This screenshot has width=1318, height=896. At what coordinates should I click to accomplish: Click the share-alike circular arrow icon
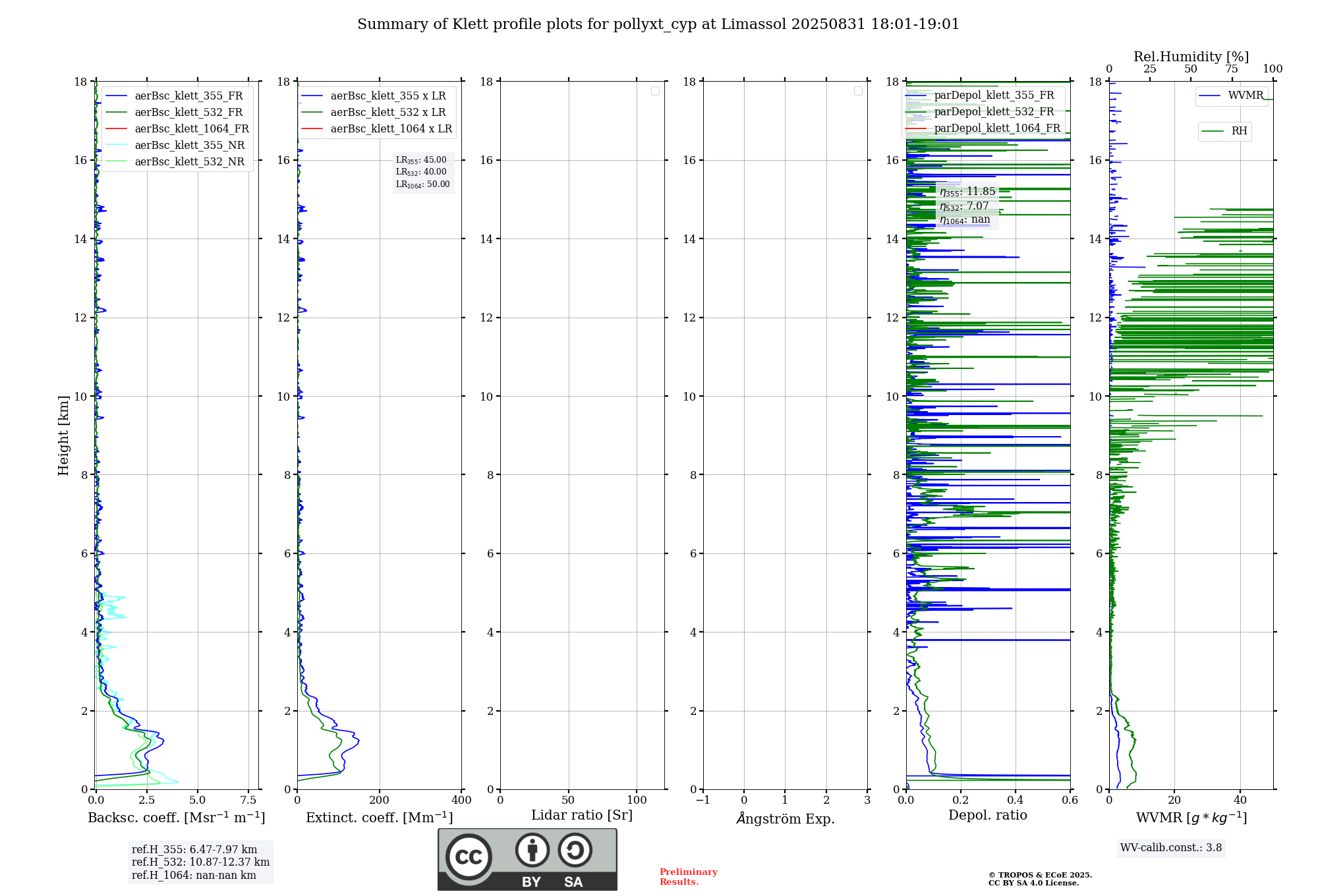pos(575,850)
